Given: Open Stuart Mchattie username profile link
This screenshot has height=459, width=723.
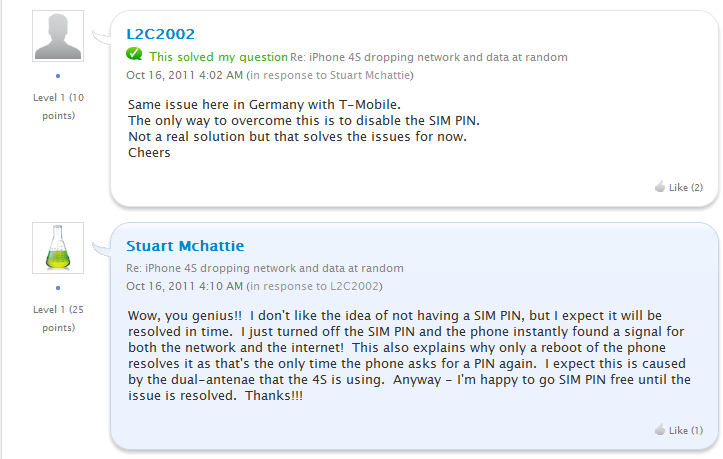Looking at the screenshot, I should pos(185,246).
